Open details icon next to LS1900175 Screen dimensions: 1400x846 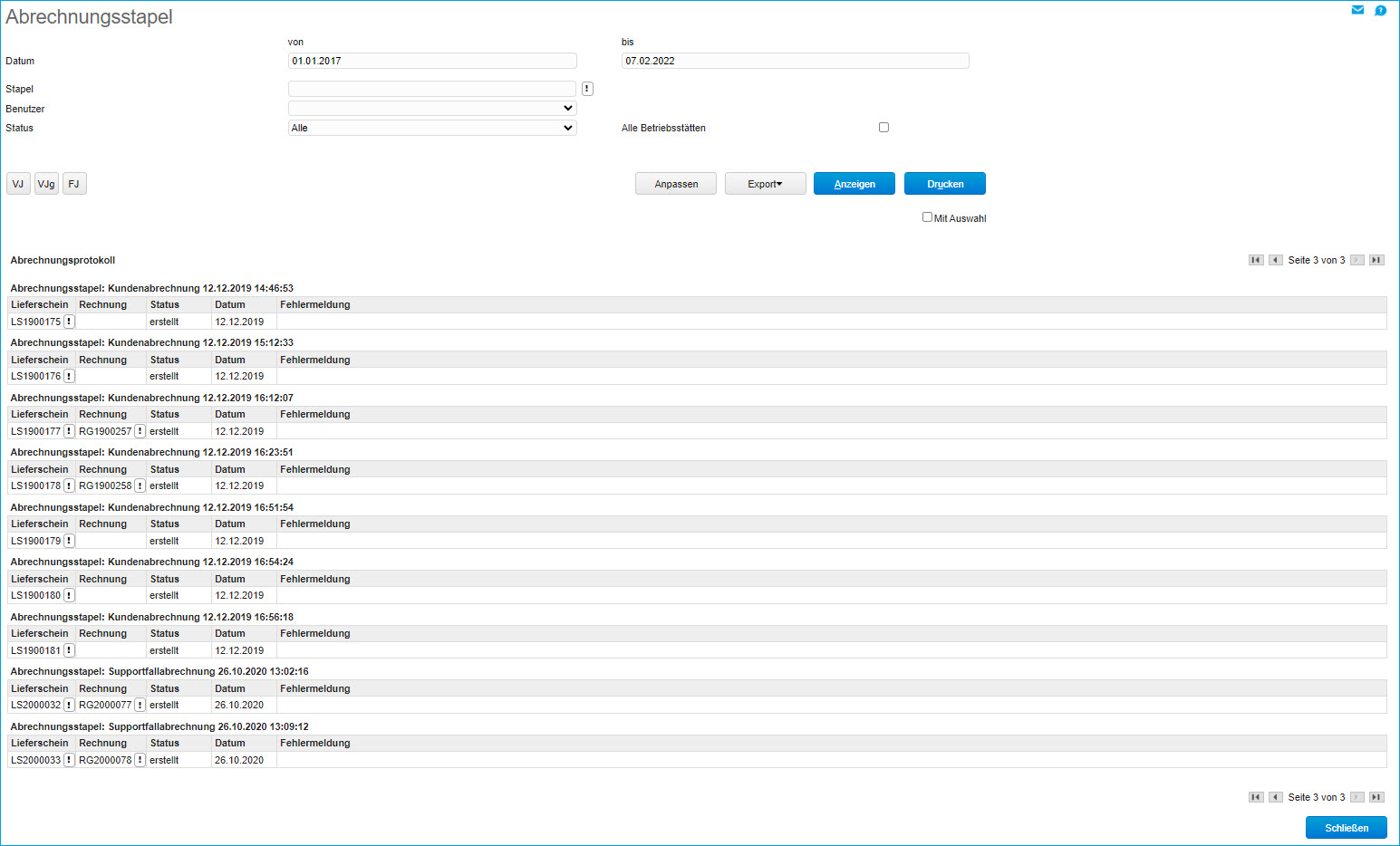pos(69,322)
